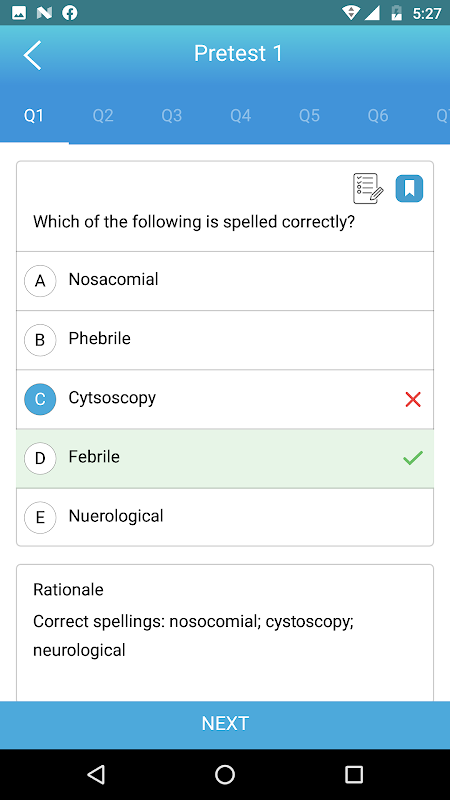Image resolution: width=450 pixels, height=800 pixels.
Task: Tap the green checkmark beside Febrile
Action: 413,458
